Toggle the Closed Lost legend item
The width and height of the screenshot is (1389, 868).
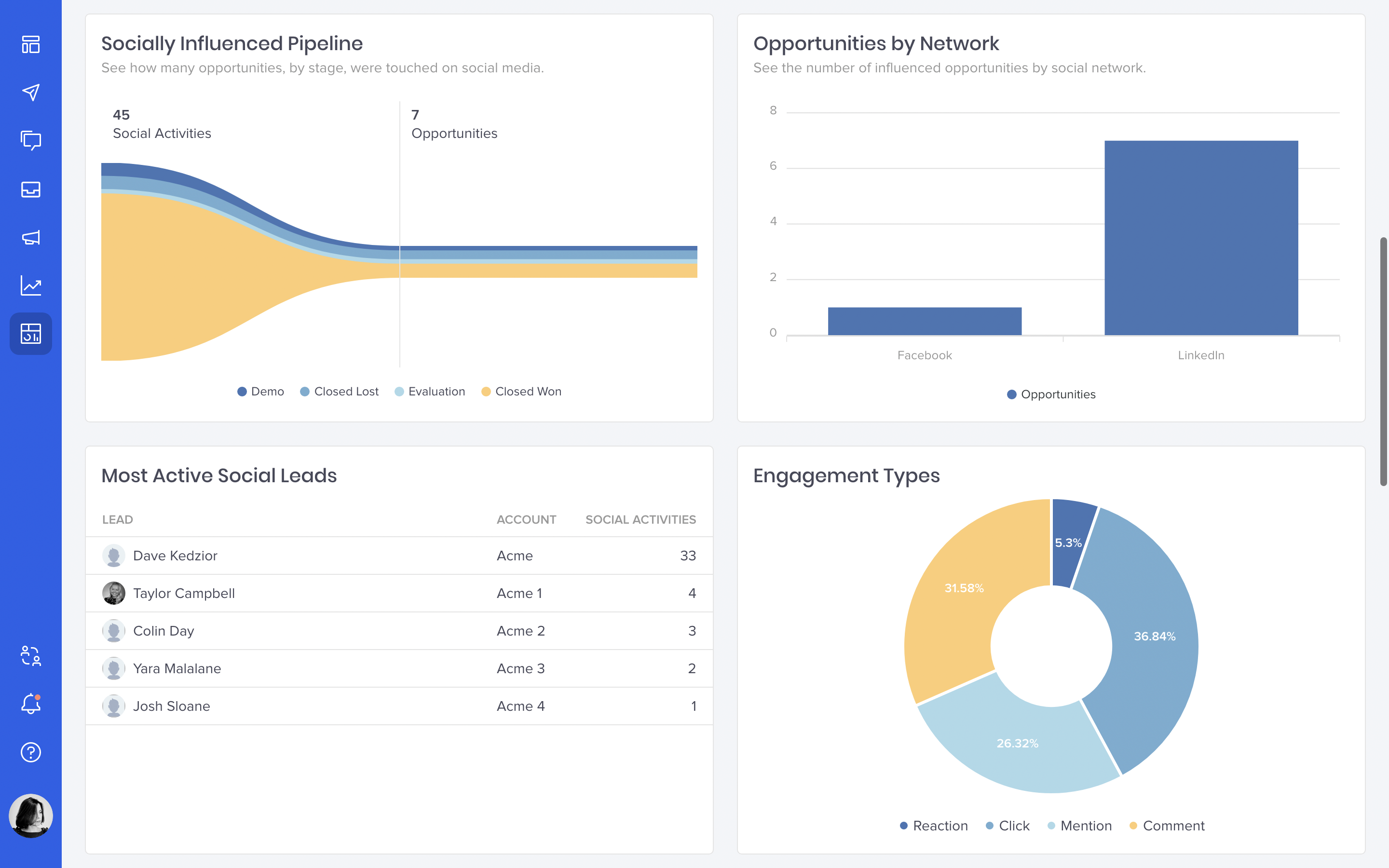tap(339, 392)
